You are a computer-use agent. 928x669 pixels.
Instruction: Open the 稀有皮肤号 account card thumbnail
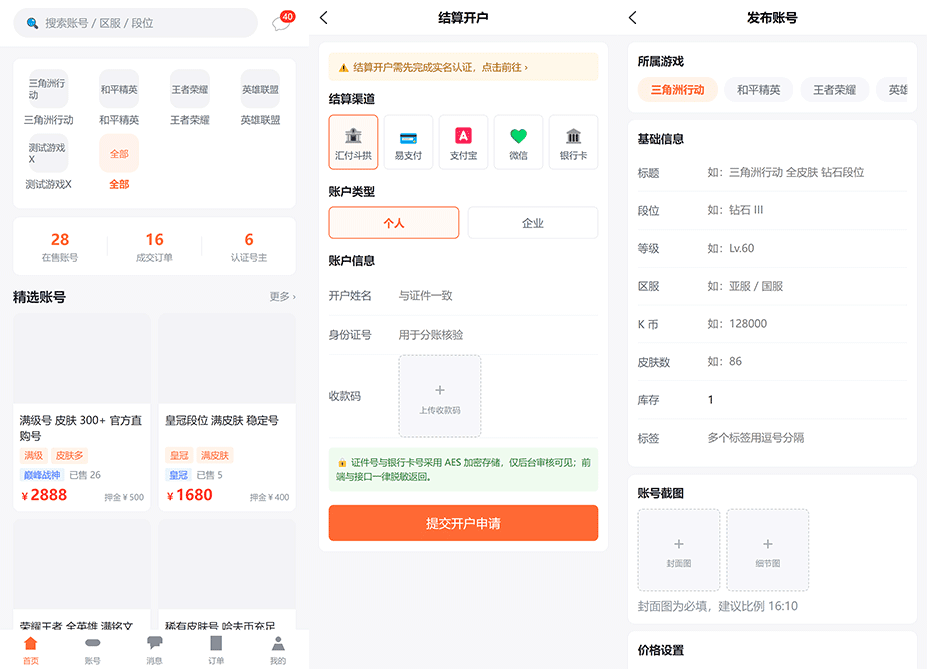click(x=227, y=564)
